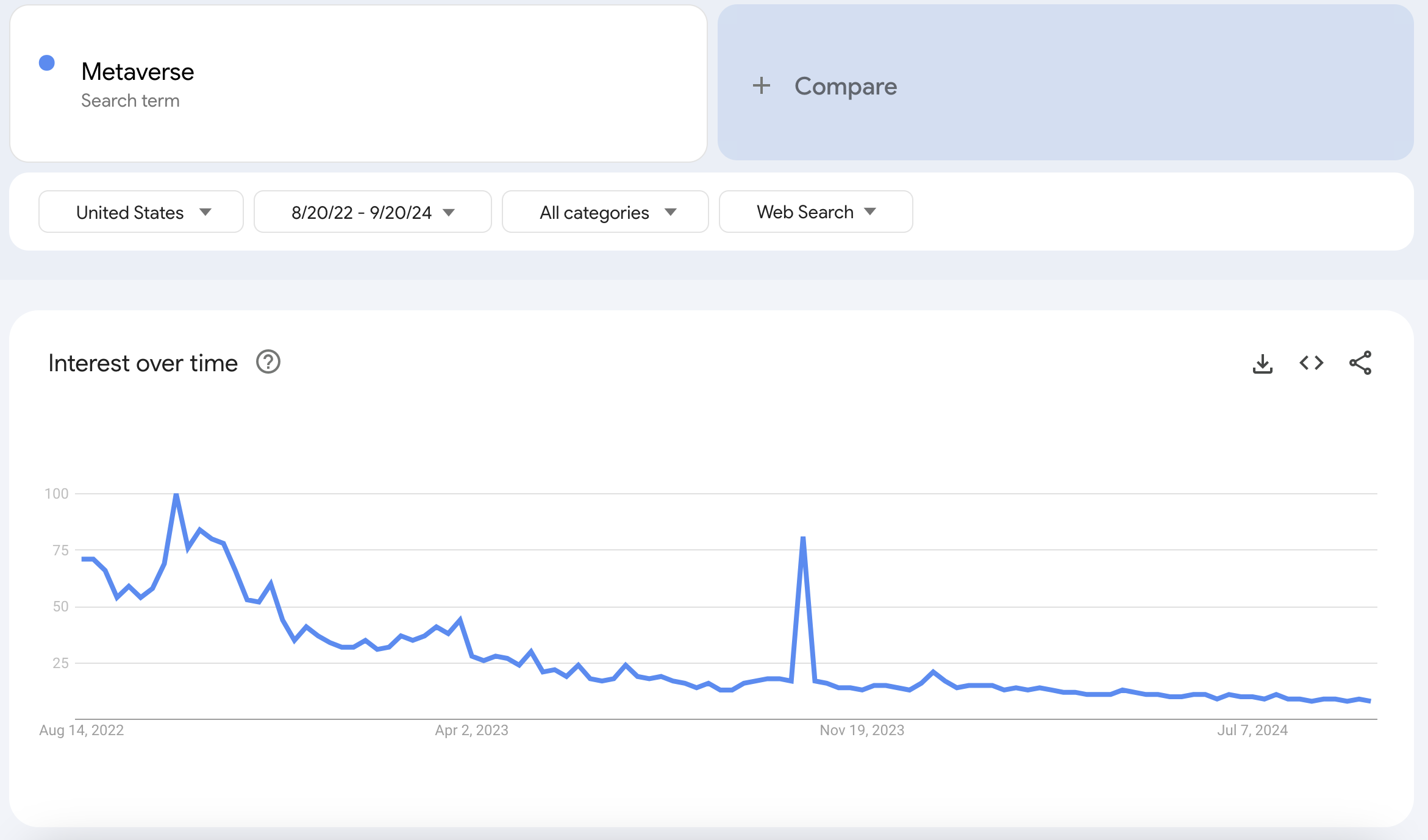Open help for Interest over time
The height and width of the screenshot is (840, 1428).
267,362
